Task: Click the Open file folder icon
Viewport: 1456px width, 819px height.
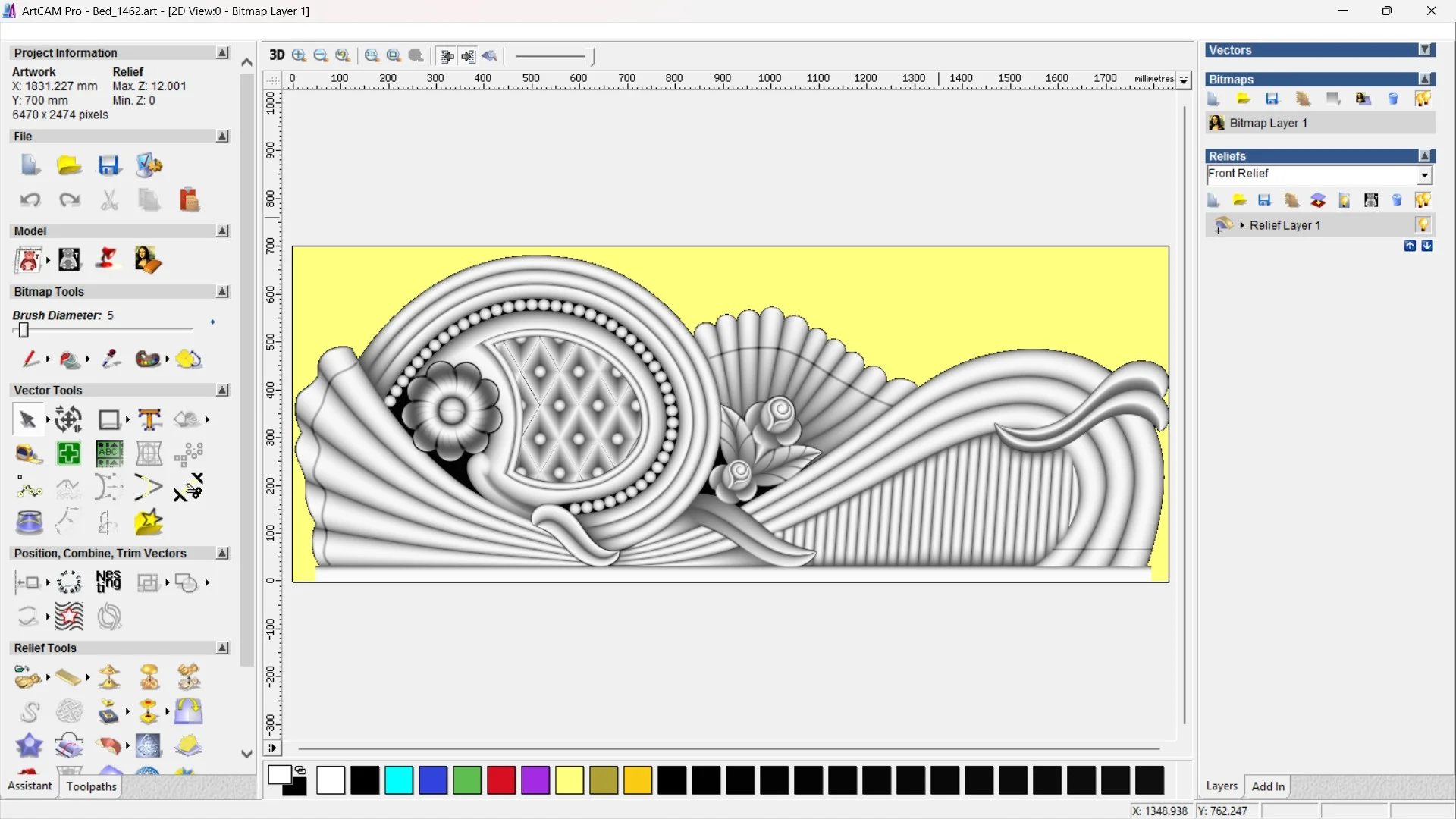Action: tap(69, 165)
